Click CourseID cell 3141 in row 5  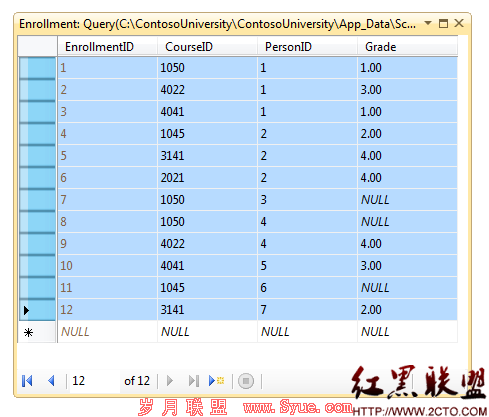[207, 156]
